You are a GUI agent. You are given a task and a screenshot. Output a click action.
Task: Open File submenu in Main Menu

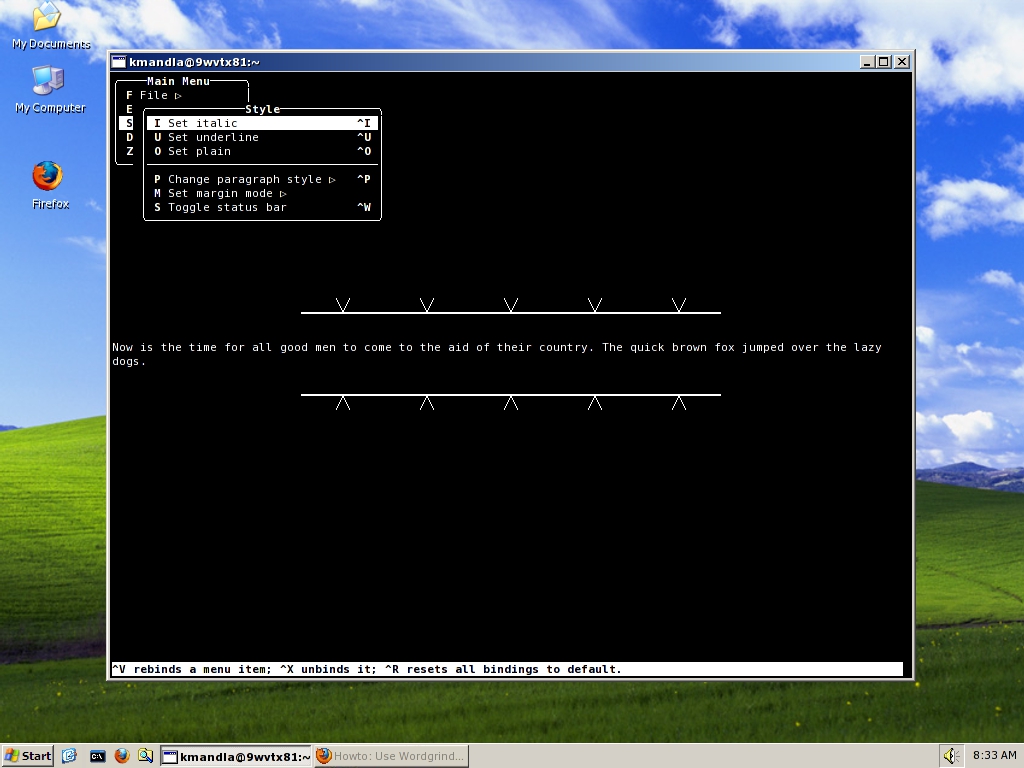point(154,95)
